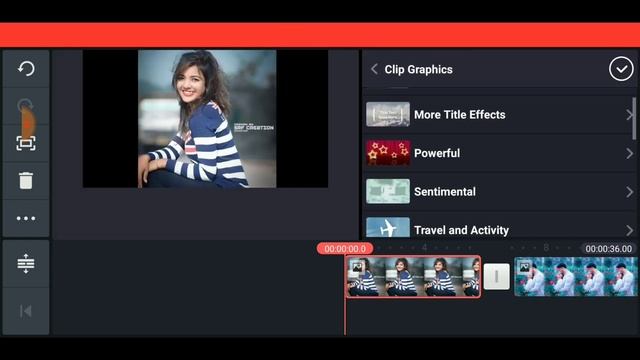
Task: Expand chevron beside Travel and Activity
Action: click(x=629, y=230)
